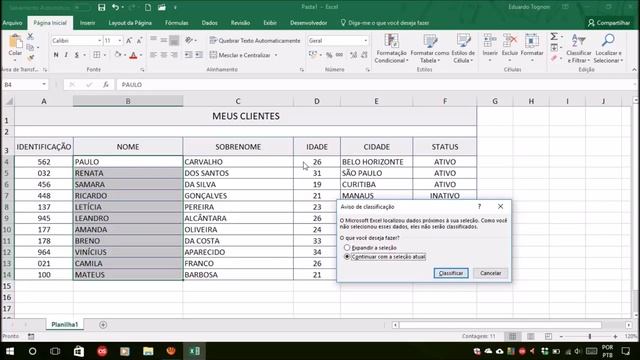Click the Insert Function fx icon
The height and width of the screenshot is (360, 640).
pyautogui.click(x=106, y=84)
